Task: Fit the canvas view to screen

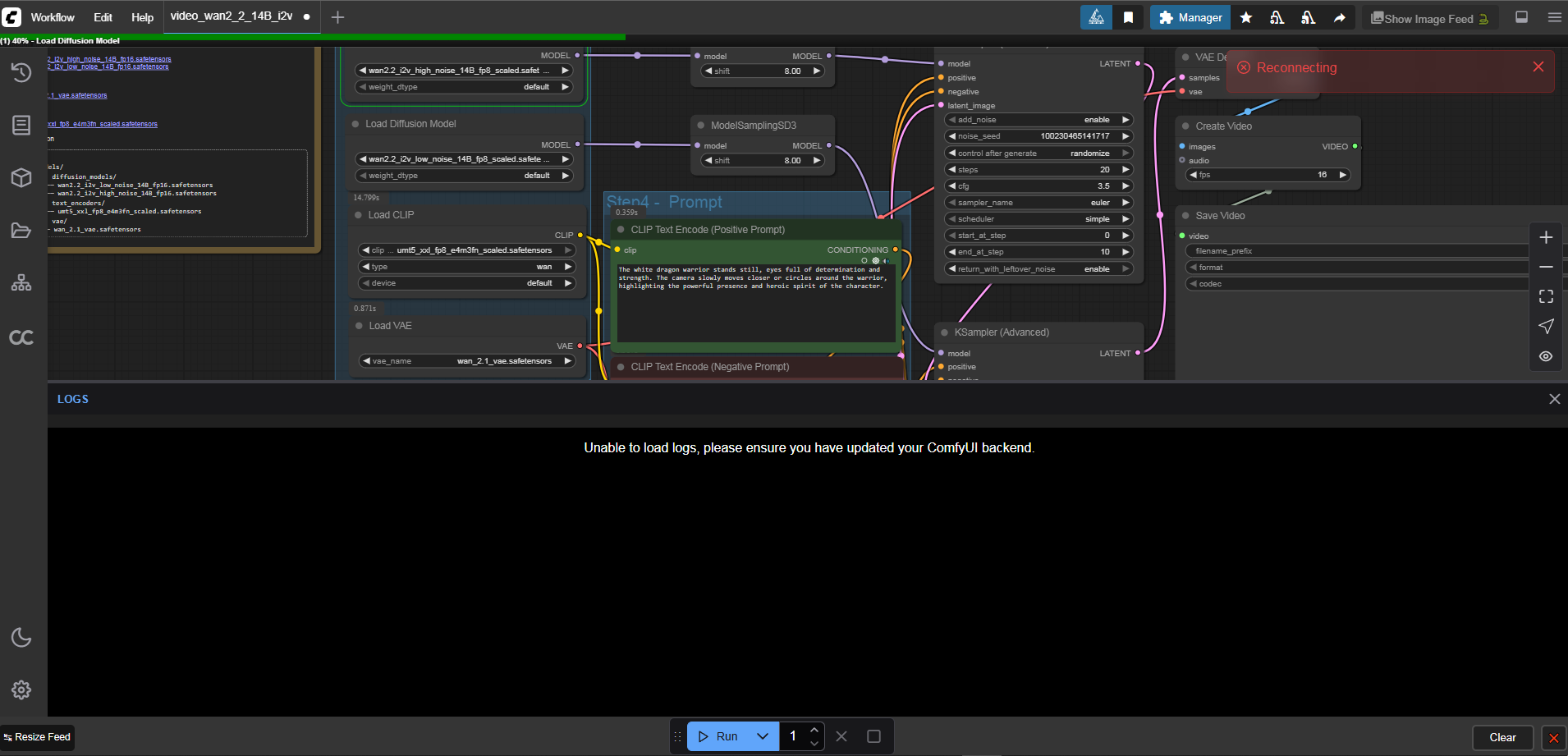Action: [x=1546, y=296]
